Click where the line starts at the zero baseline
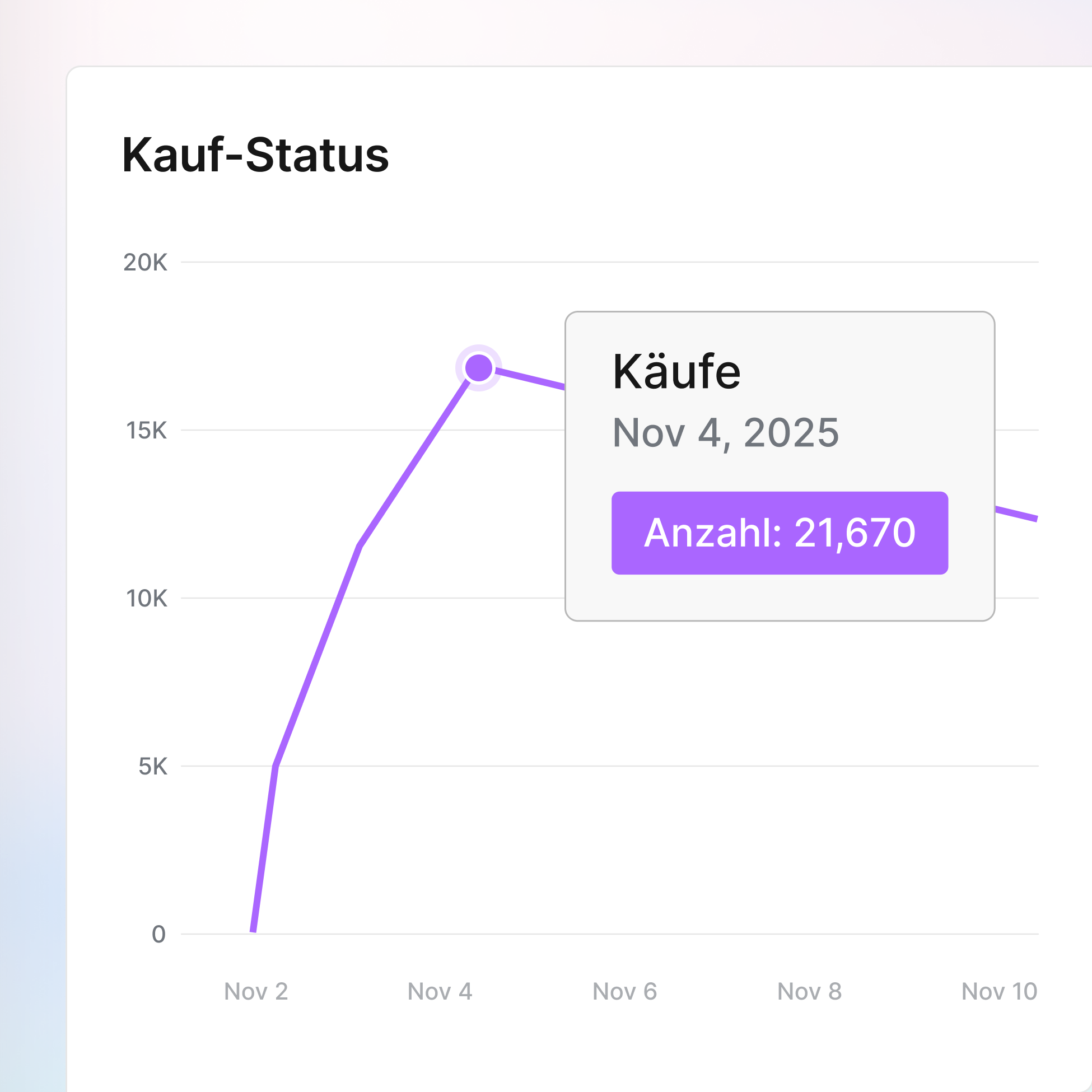Viewport: 1092px width, 1092px height. pyautogui.click(x=254, y=930)
